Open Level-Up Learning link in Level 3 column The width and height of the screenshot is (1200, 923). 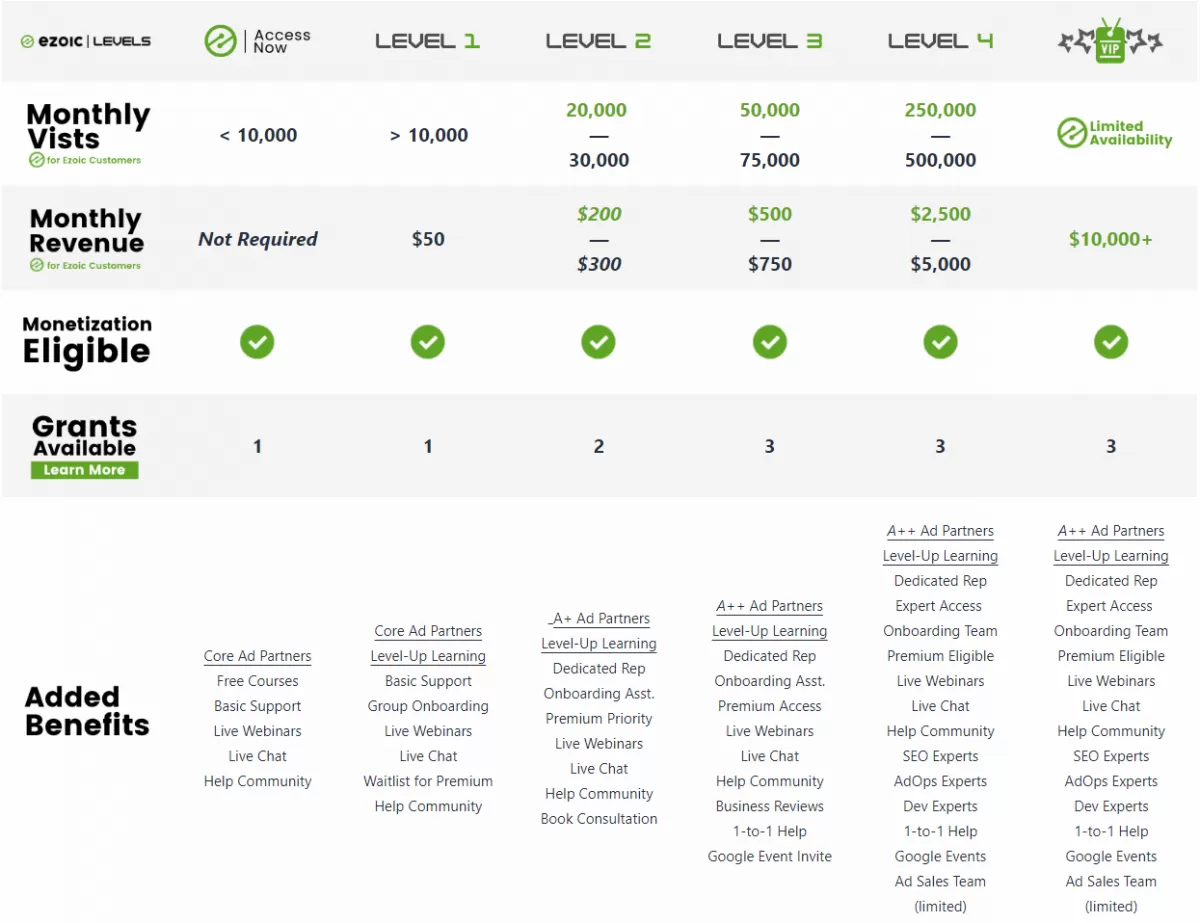coord(770,632)
